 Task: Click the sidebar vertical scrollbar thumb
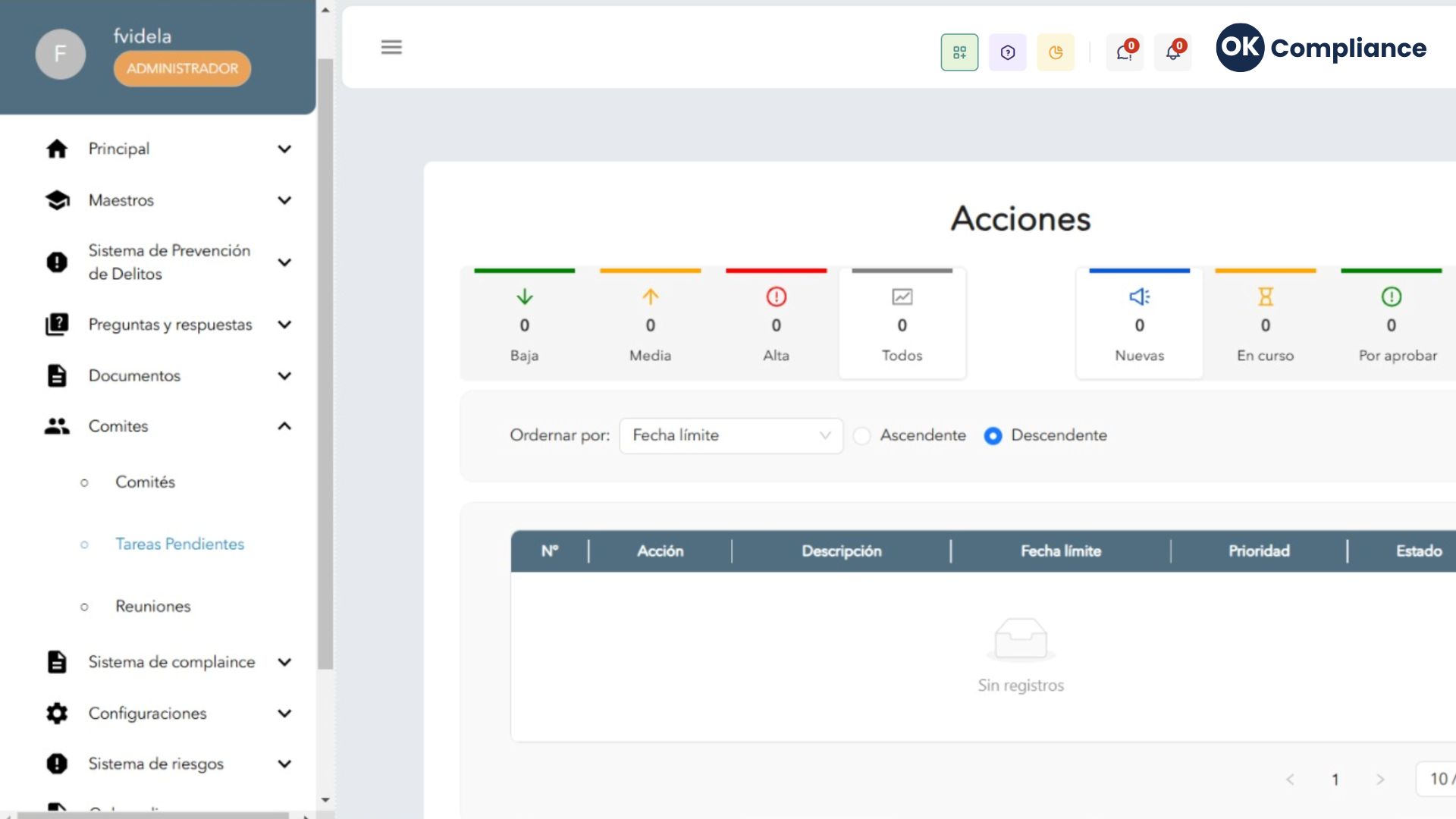tap(325, 364)
